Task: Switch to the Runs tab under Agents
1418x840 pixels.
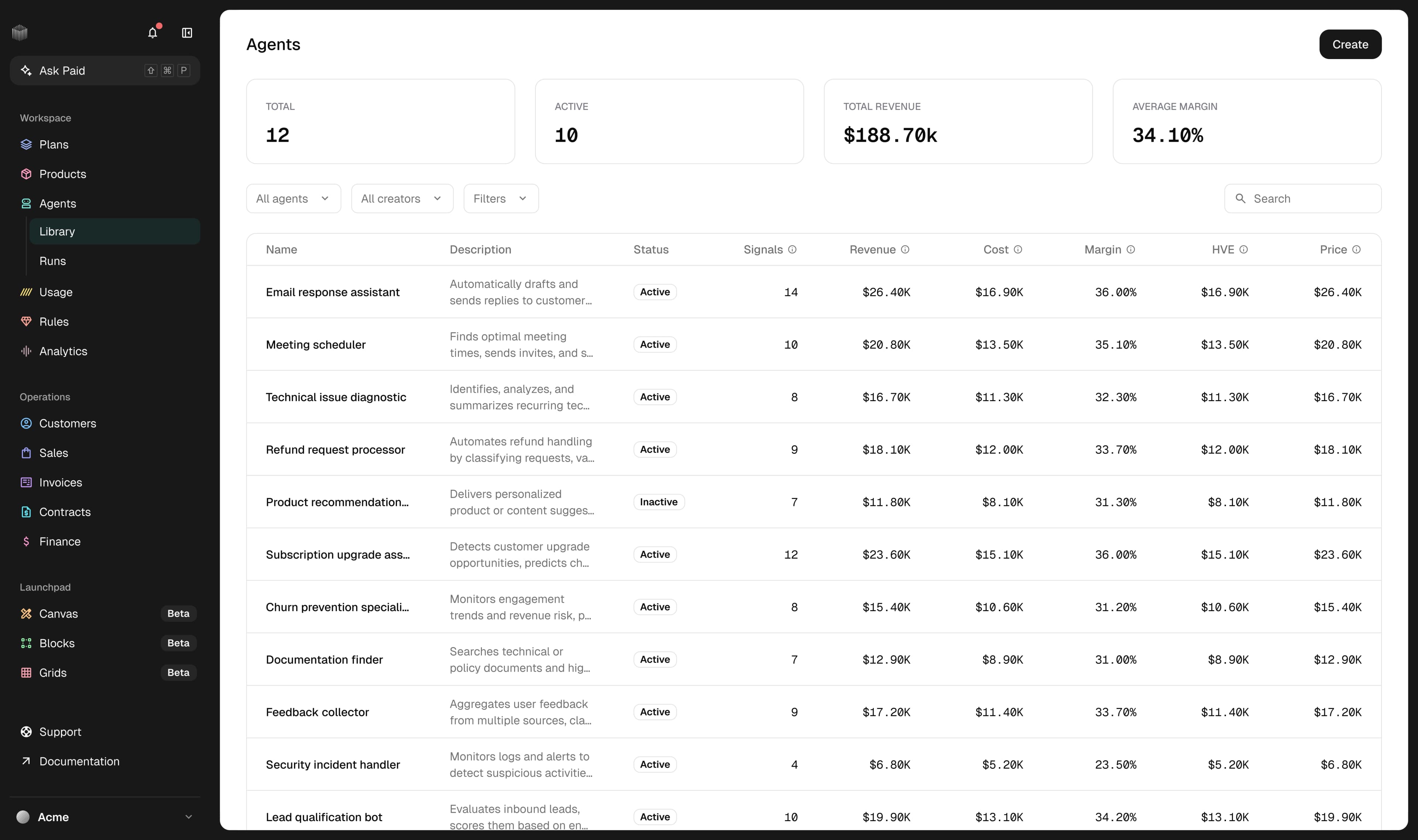Action: click(53, 261)
